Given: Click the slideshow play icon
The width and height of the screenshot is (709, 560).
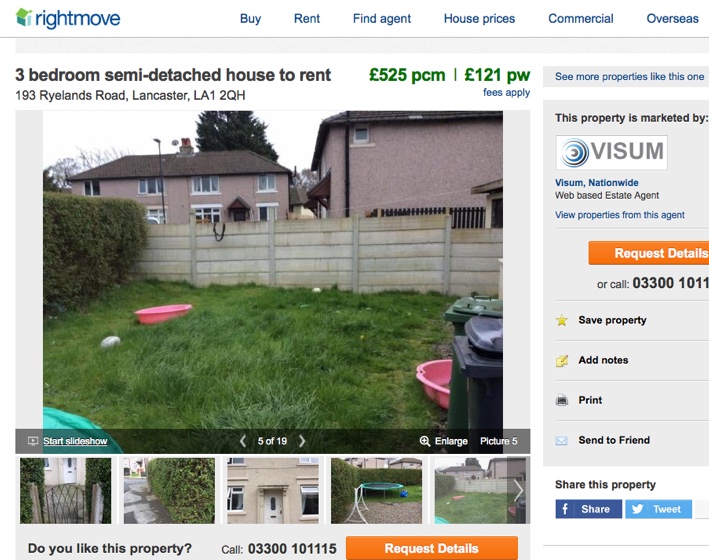Looking at the screenshot, I should click(x=33, y=441).
